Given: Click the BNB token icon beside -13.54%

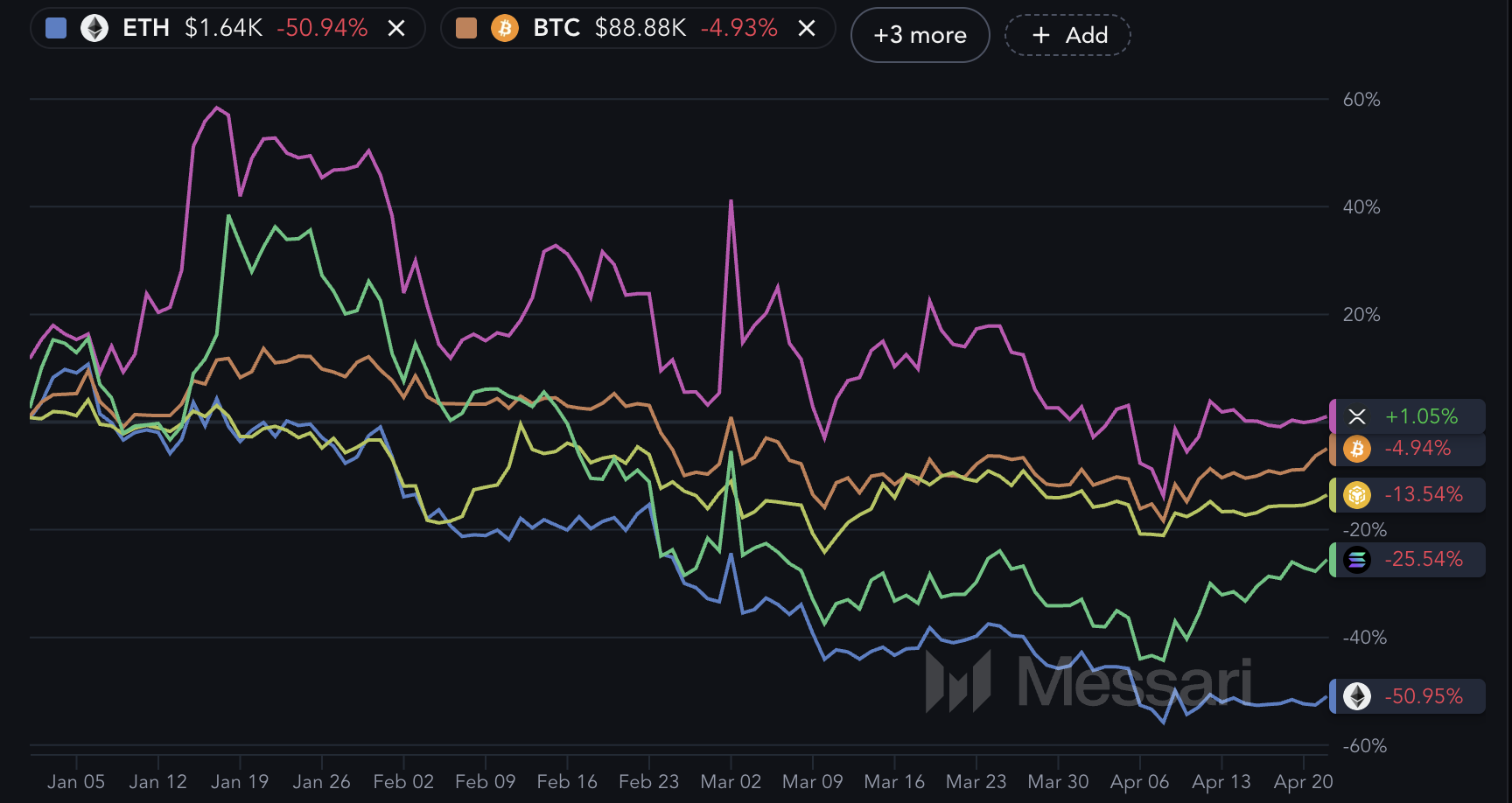Looking at the screenshot, I should coord(1357,494).
